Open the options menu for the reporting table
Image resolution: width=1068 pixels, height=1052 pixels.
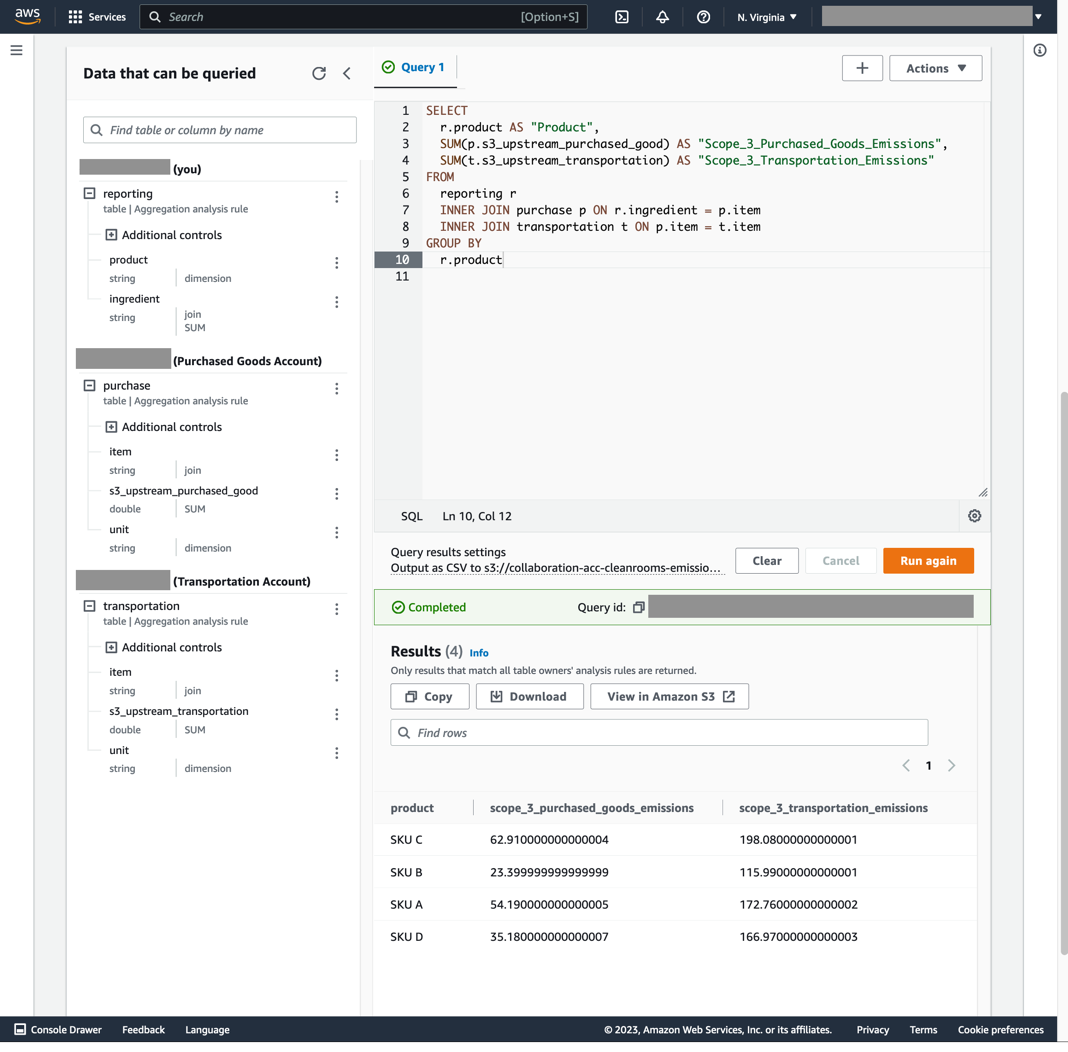(337, 197)
